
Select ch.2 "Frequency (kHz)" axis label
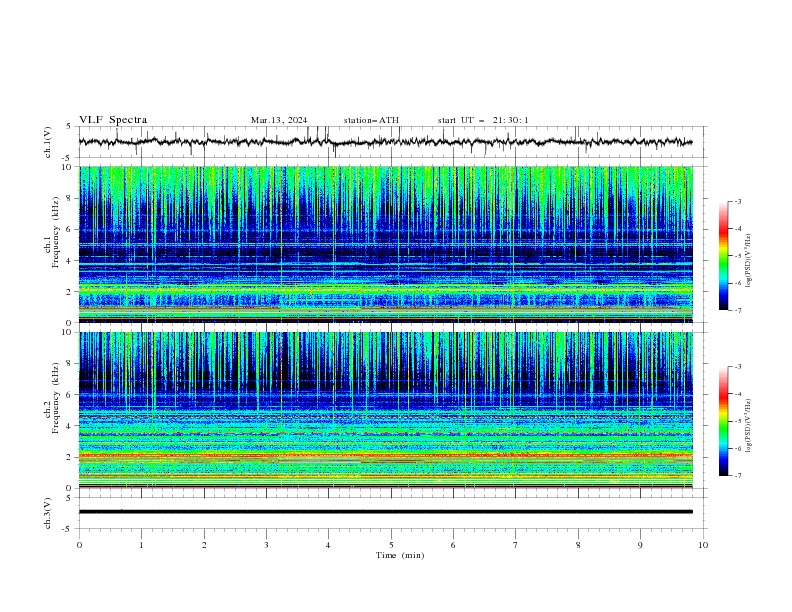[x=55, y=398]
